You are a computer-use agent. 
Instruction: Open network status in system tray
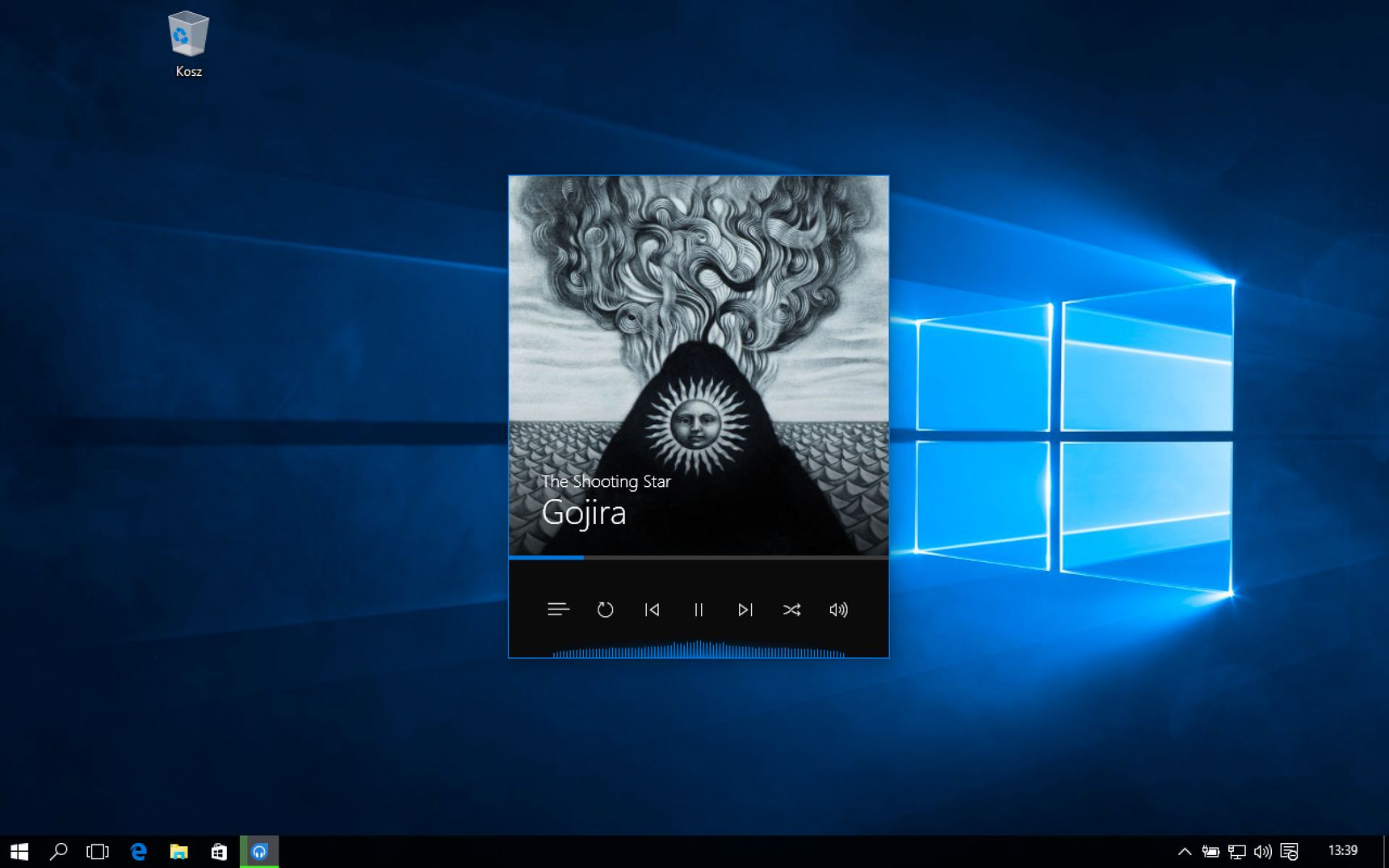1236,852
